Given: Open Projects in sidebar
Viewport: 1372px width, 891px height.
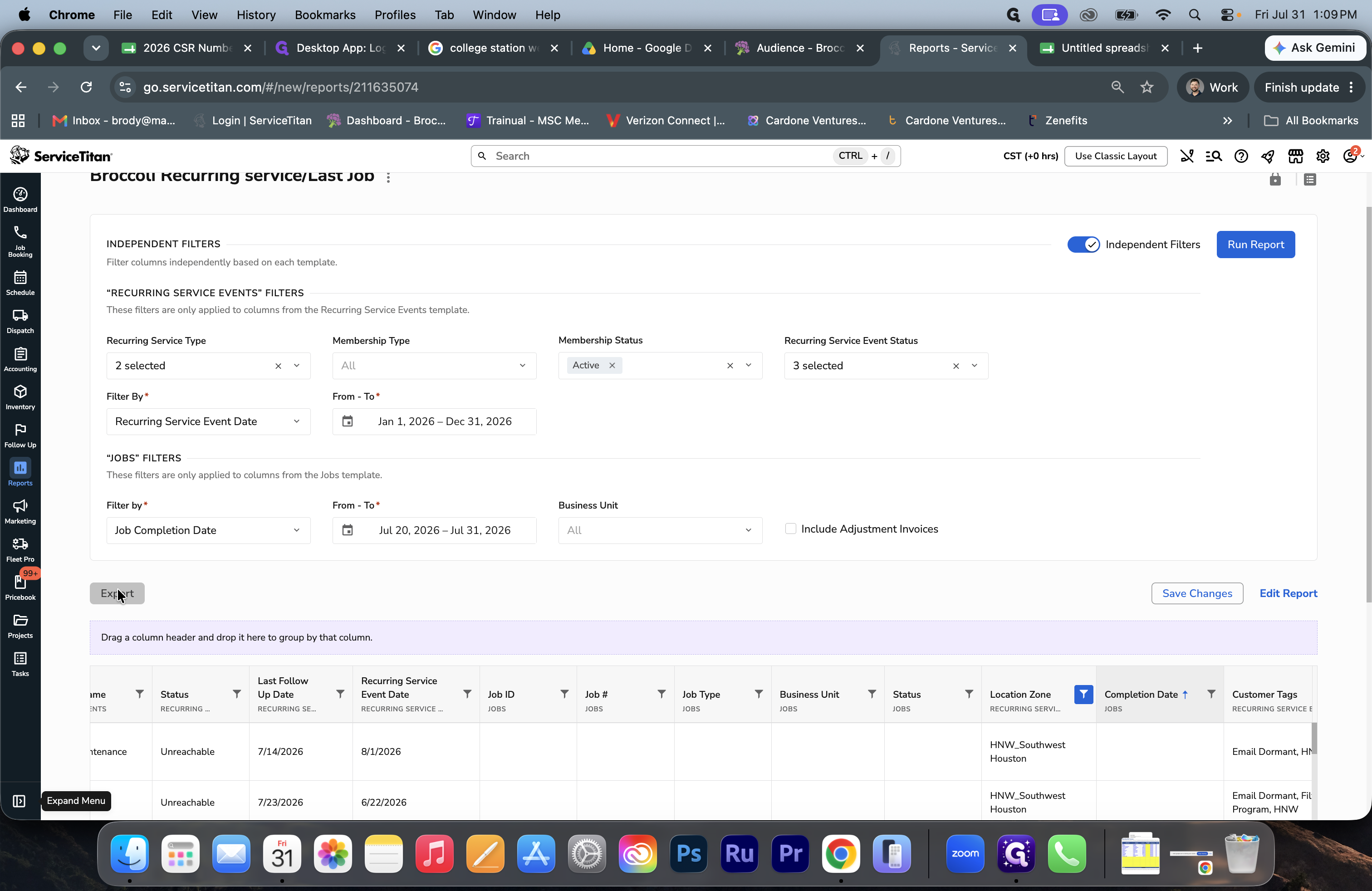Looking at the screenshot, I should tap(20, 625).
